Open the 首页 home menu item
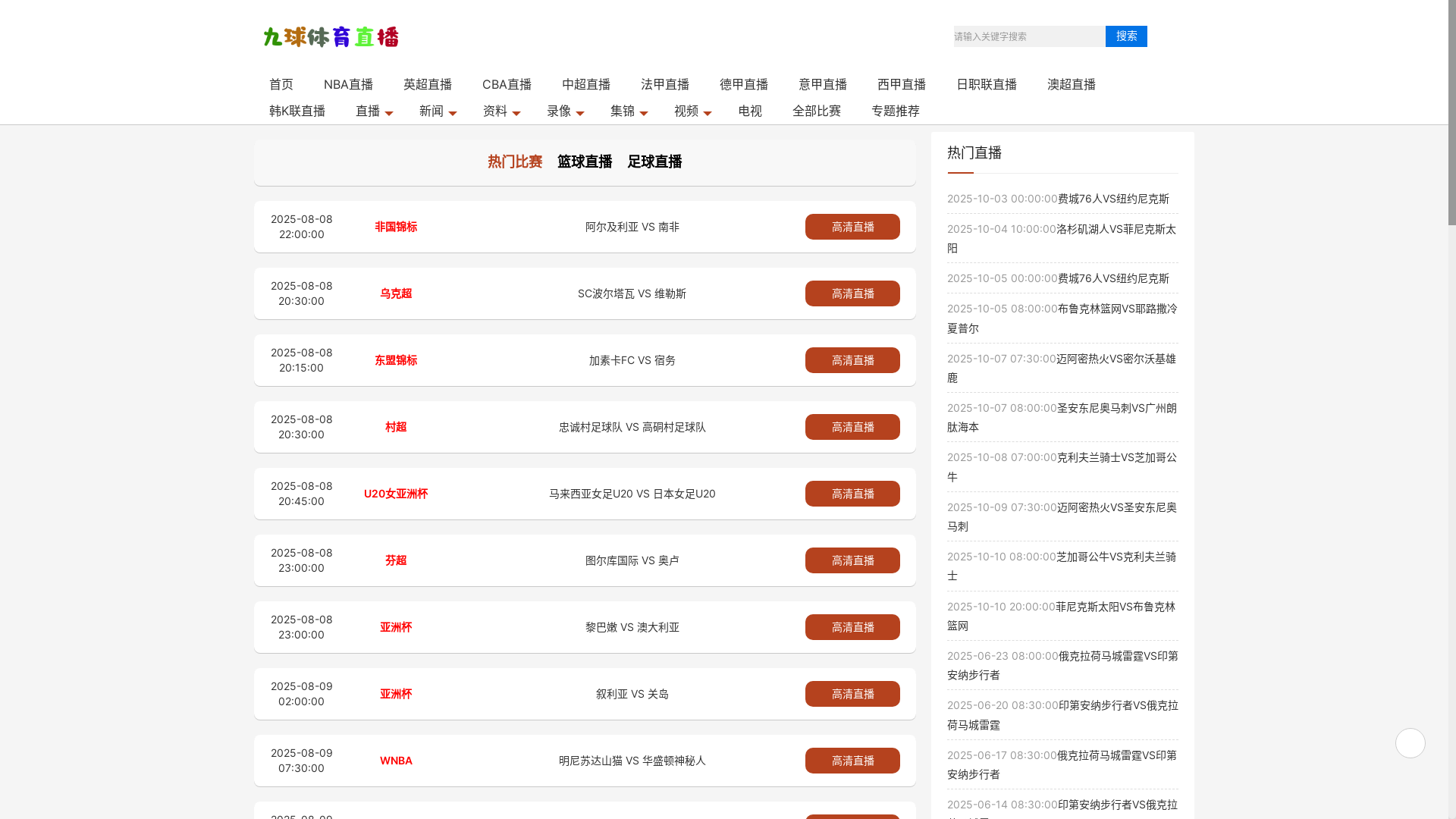The image size is (1456, 819). click(281, 84)
